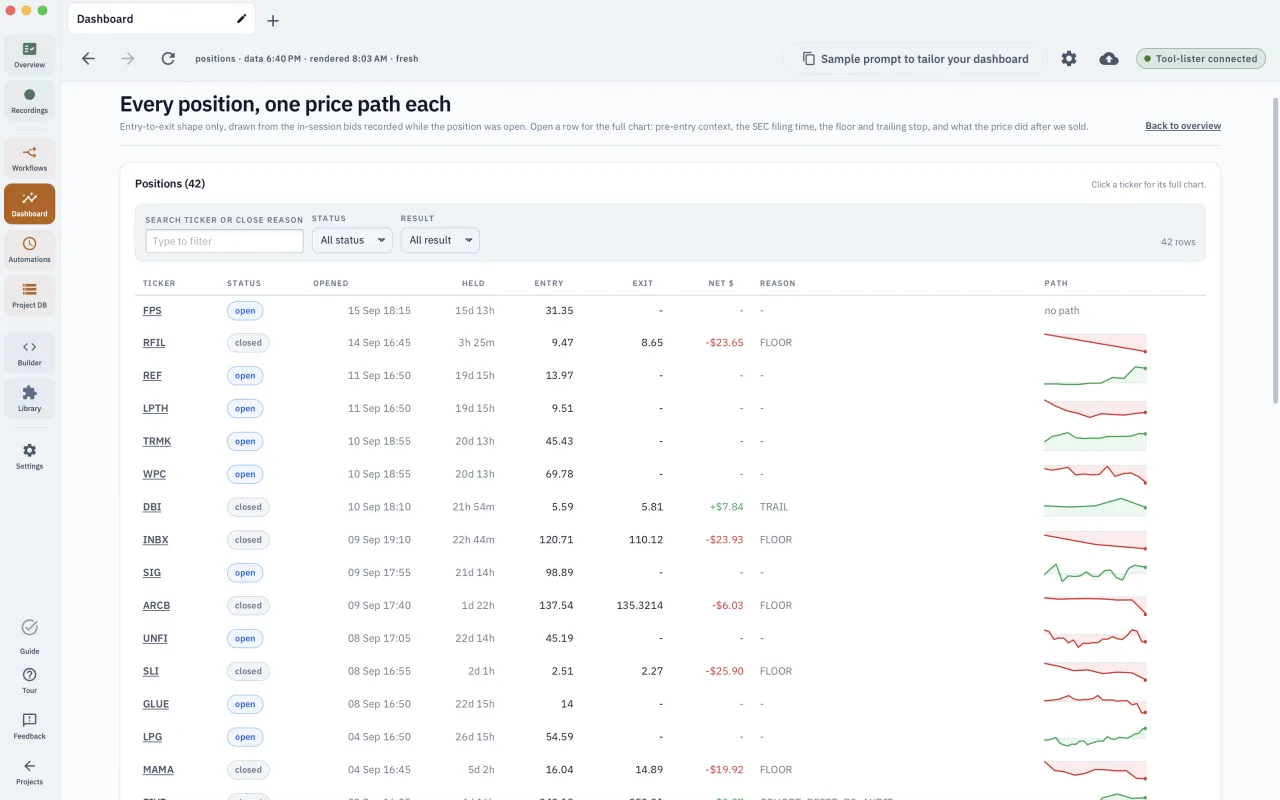
Task: Click the forward navigation arrow
Action: tap(128, 59)
